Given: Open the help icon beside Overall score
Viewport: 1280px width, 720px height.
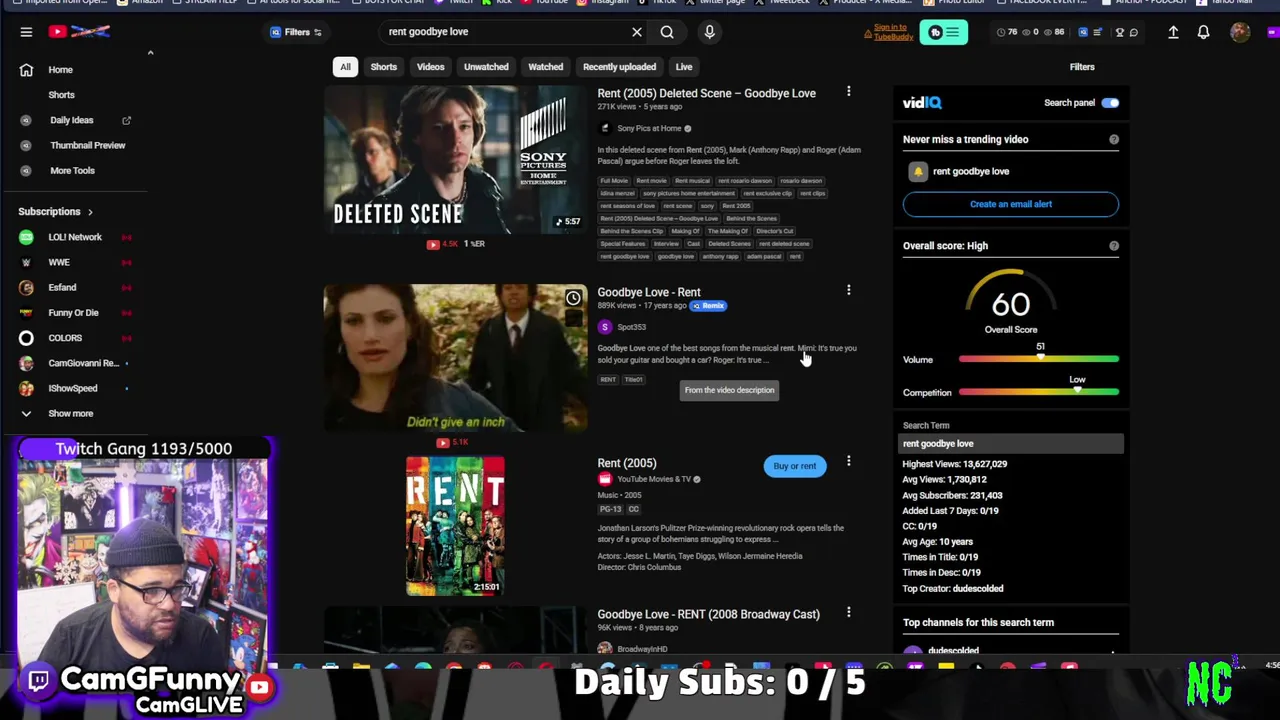Looking at the screenshot, I should click(x=1114, y=246).
